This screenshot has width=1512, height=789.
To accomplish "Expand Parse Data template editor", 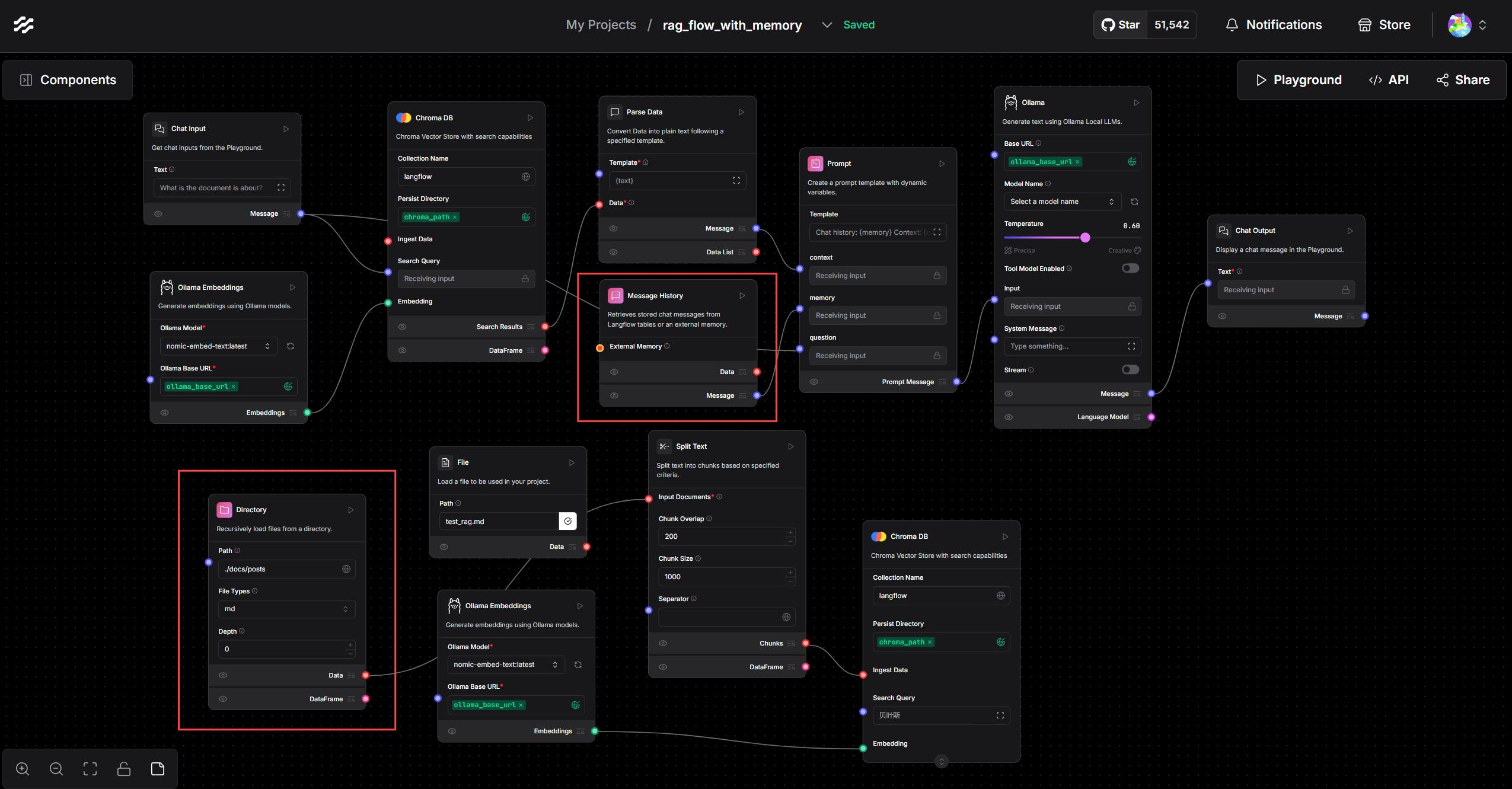I will (736, 181).
